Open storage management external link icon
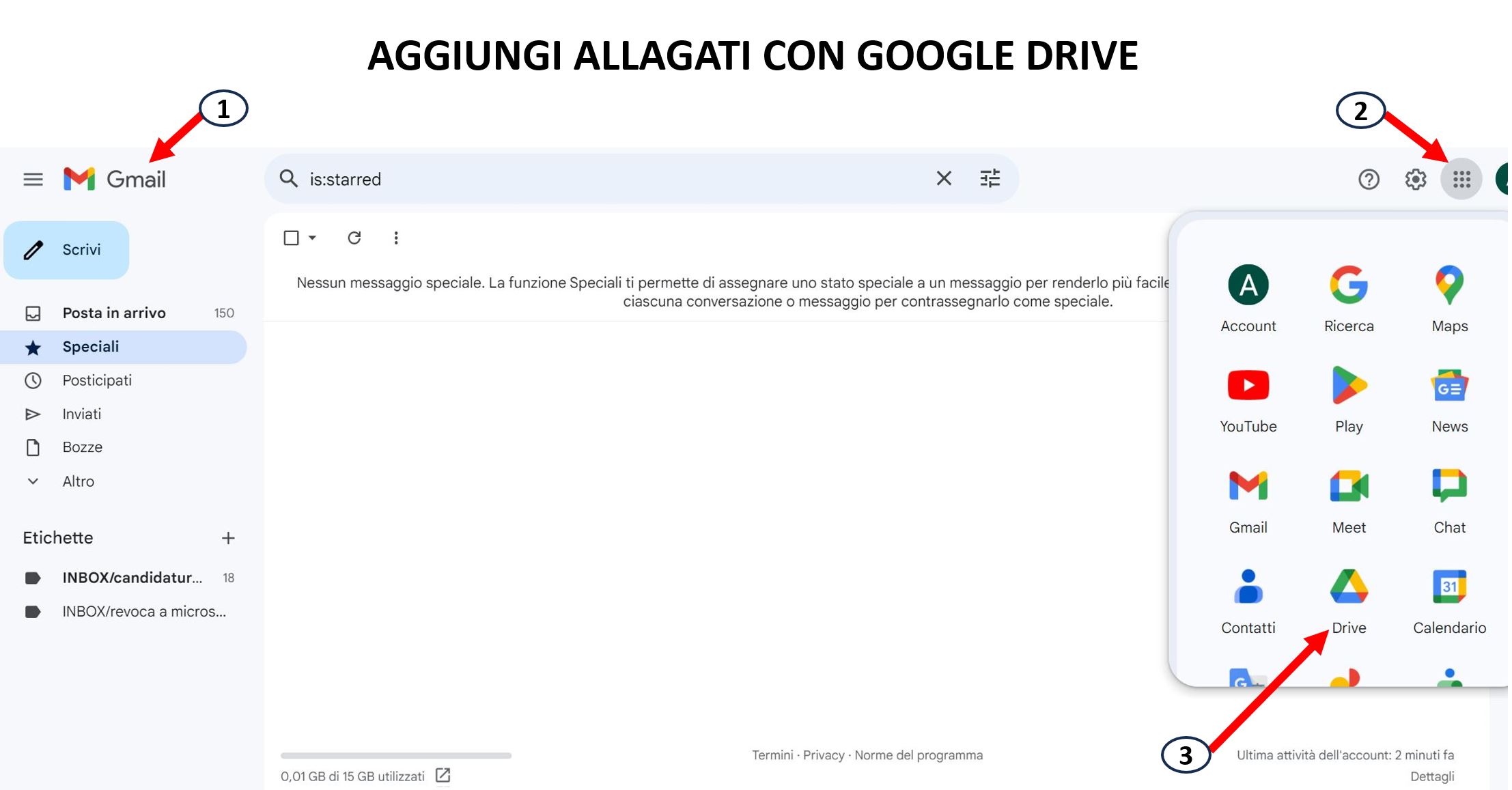1512x790 pixels. (443, 776)
